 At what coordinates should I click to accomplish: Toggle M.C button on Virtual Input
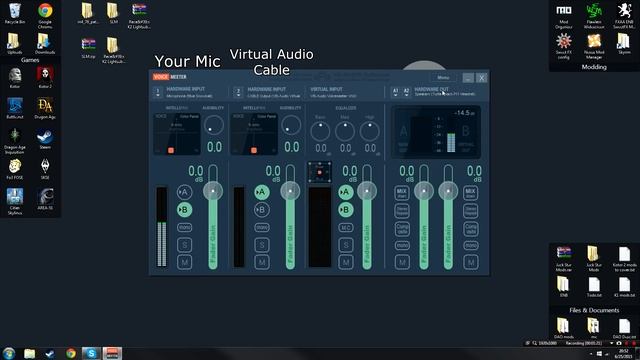346,228
